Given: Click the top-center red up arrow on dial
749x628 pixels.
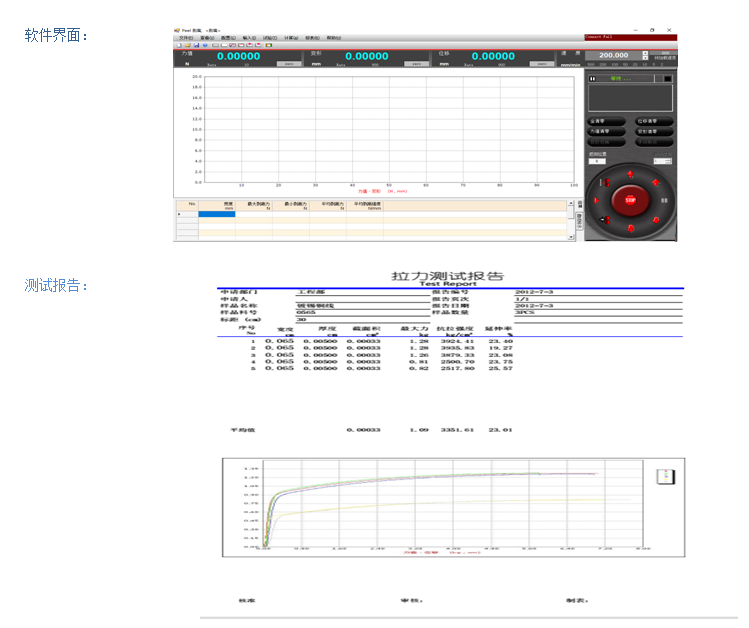Looking at the screenshot, I should point(631,174).
